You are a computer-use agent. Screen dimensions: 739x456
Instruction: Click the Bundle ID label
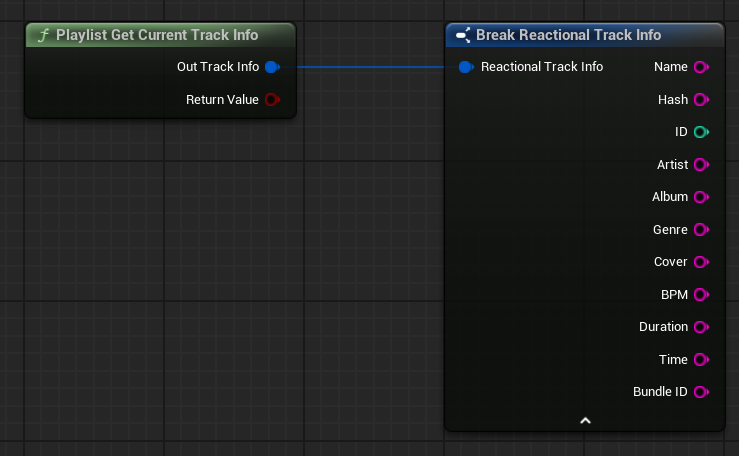[x=660, y=392]
